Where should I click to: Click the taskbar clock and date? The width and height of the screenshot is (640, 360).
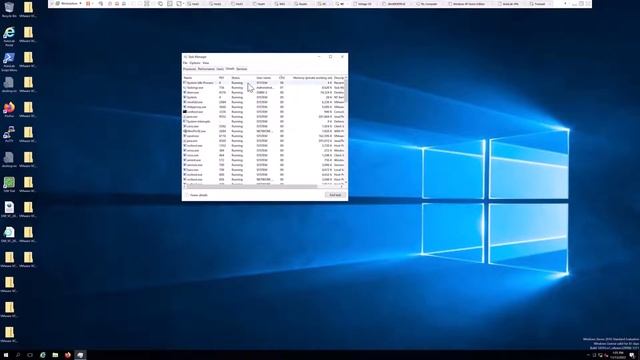[x=618, y=356]
